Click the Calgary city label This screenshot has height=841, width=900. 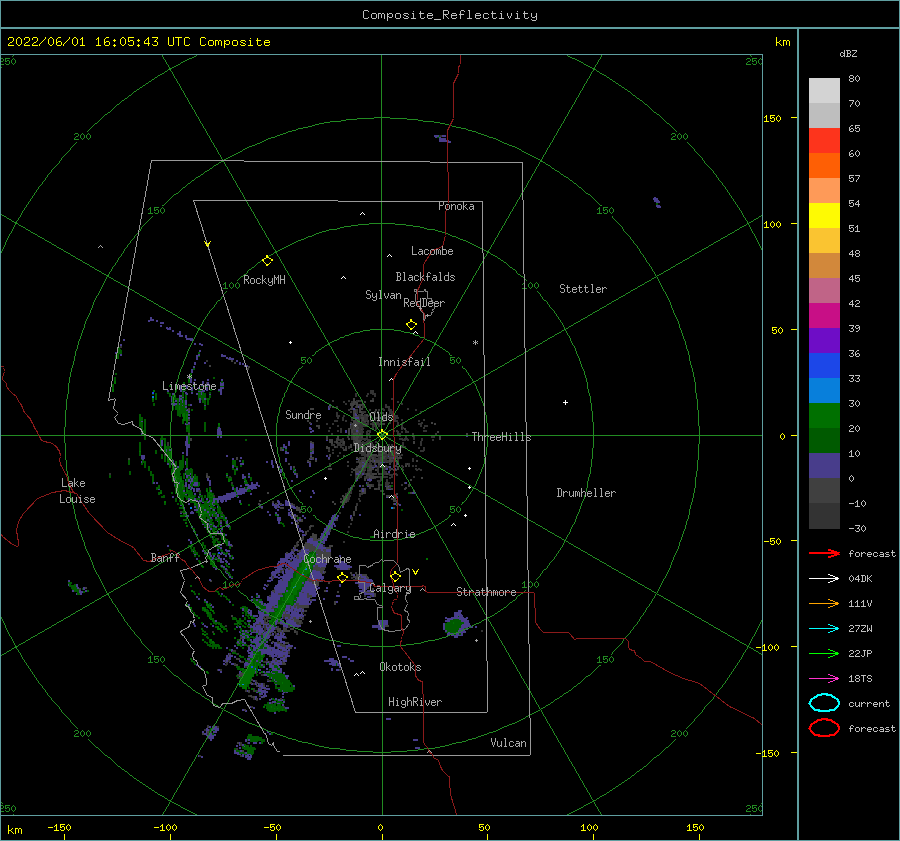390,588
